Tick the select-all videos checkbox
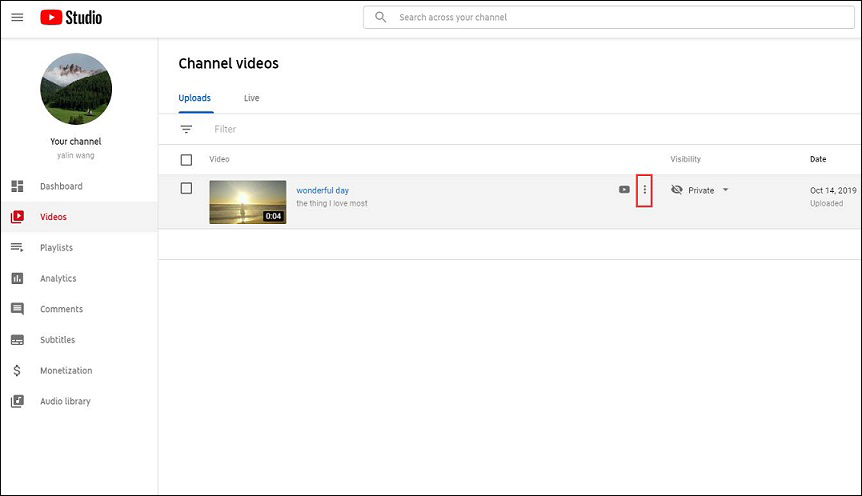This screenshot has height=496, width=862. (x=186, y=160)
